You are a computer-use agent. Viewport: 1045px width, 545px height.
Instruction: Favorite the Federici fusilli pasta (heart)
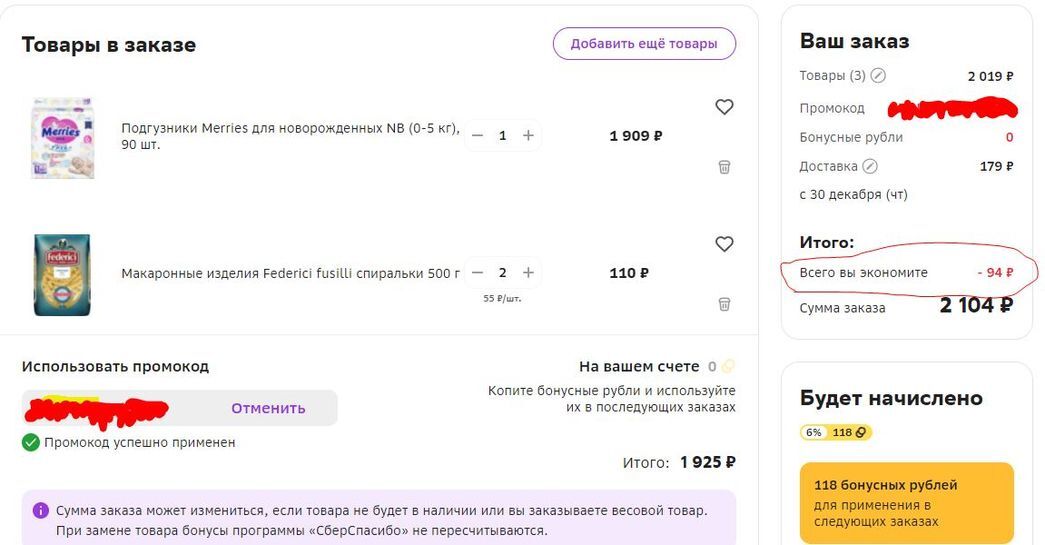[x=724, y=244]
